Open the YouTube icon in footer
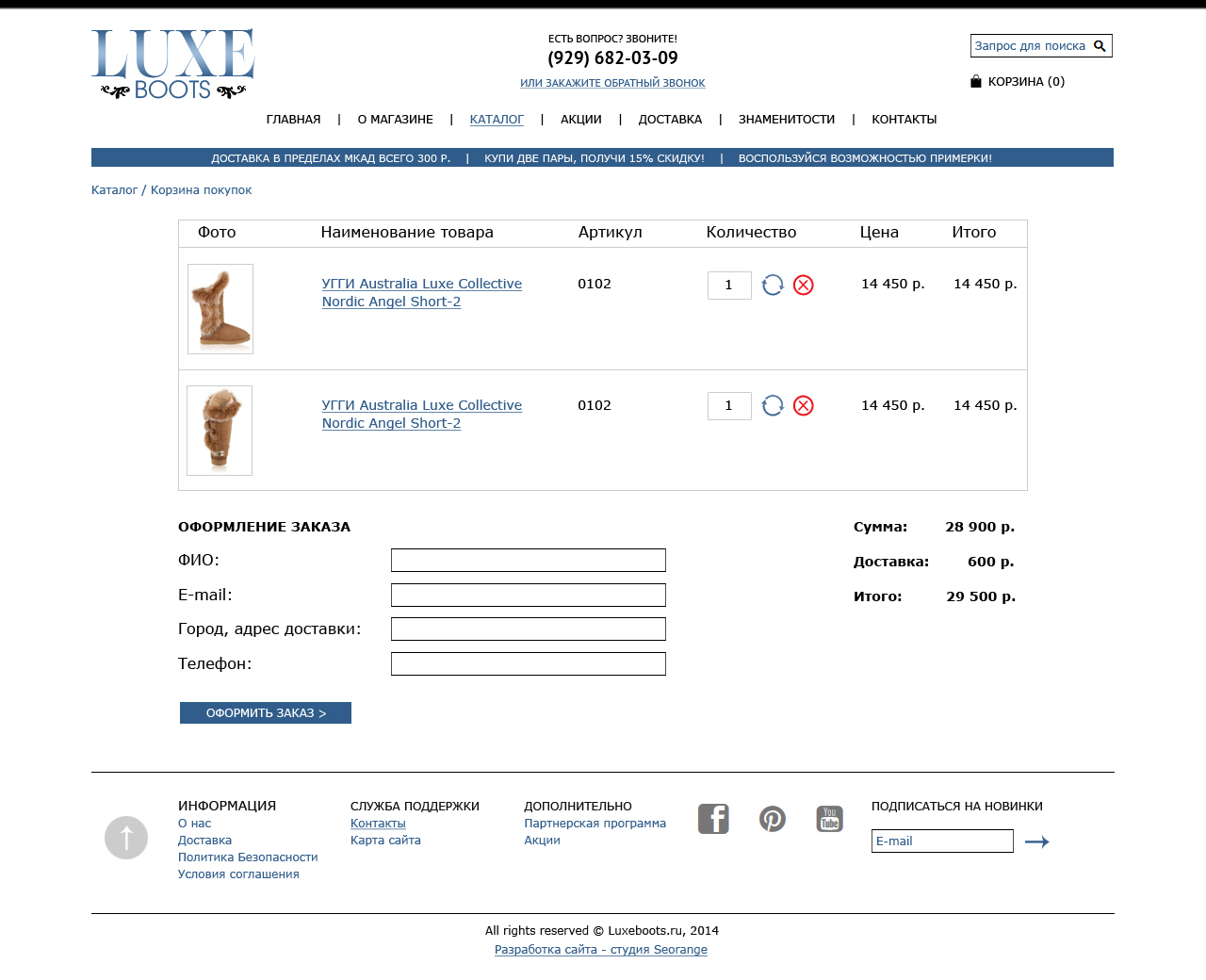The width and height of the screenshot is (1206, 980). [x=830, y=819]
